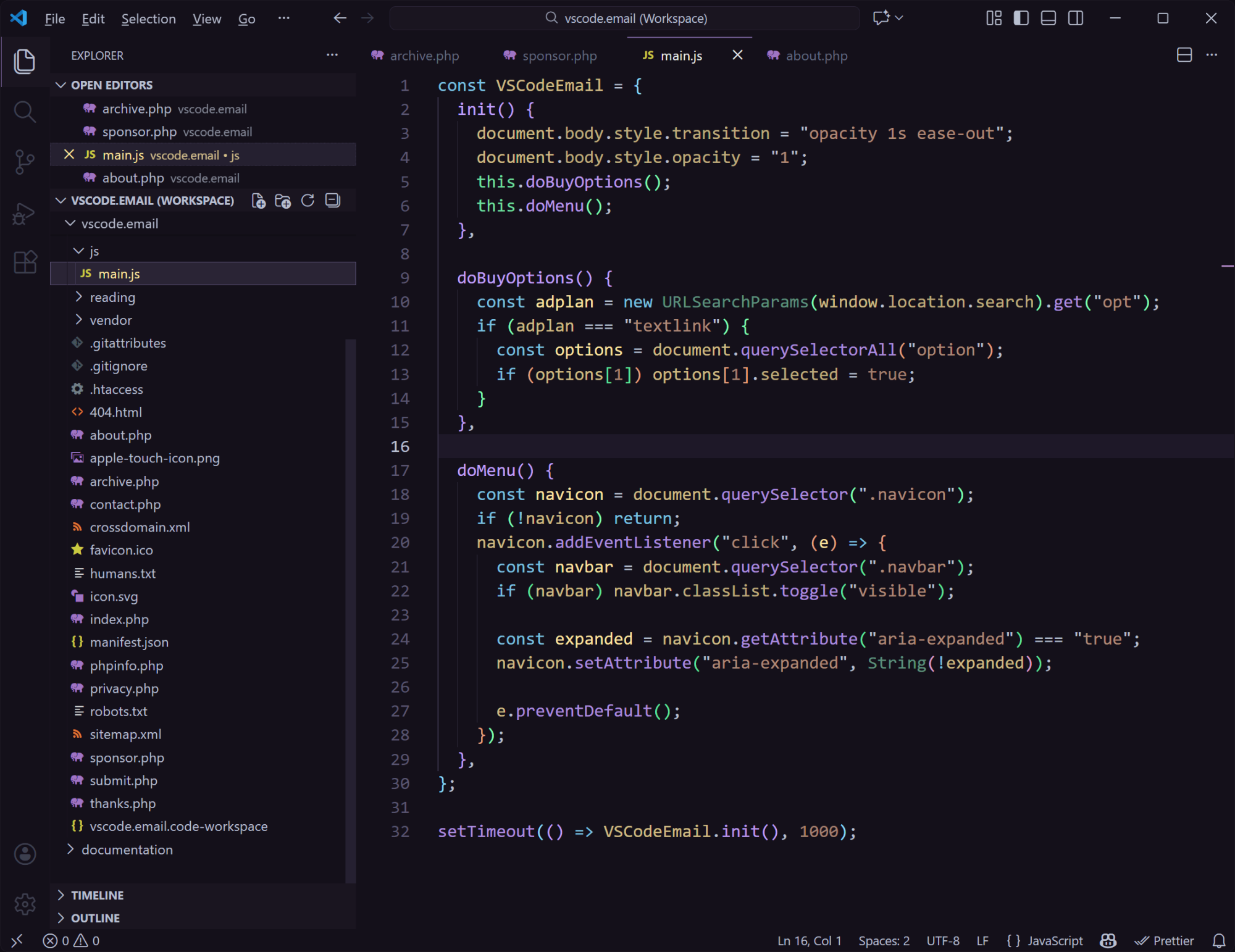Toggle the Primary Side Bar visibility
The height and width of the screenshot is (952, 1235).
pos(1021,18)
